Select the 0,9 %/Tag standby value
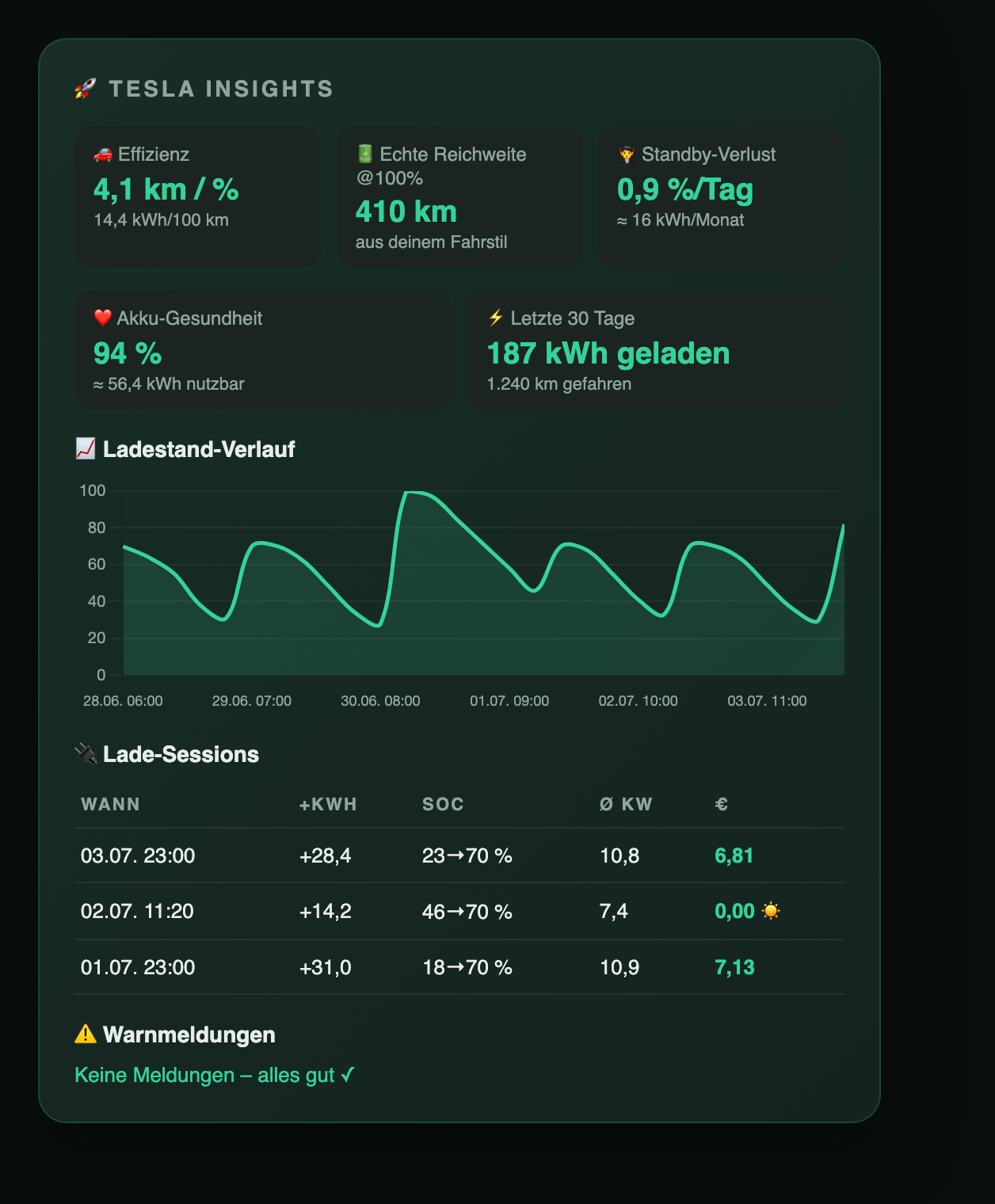 [685, 189]
